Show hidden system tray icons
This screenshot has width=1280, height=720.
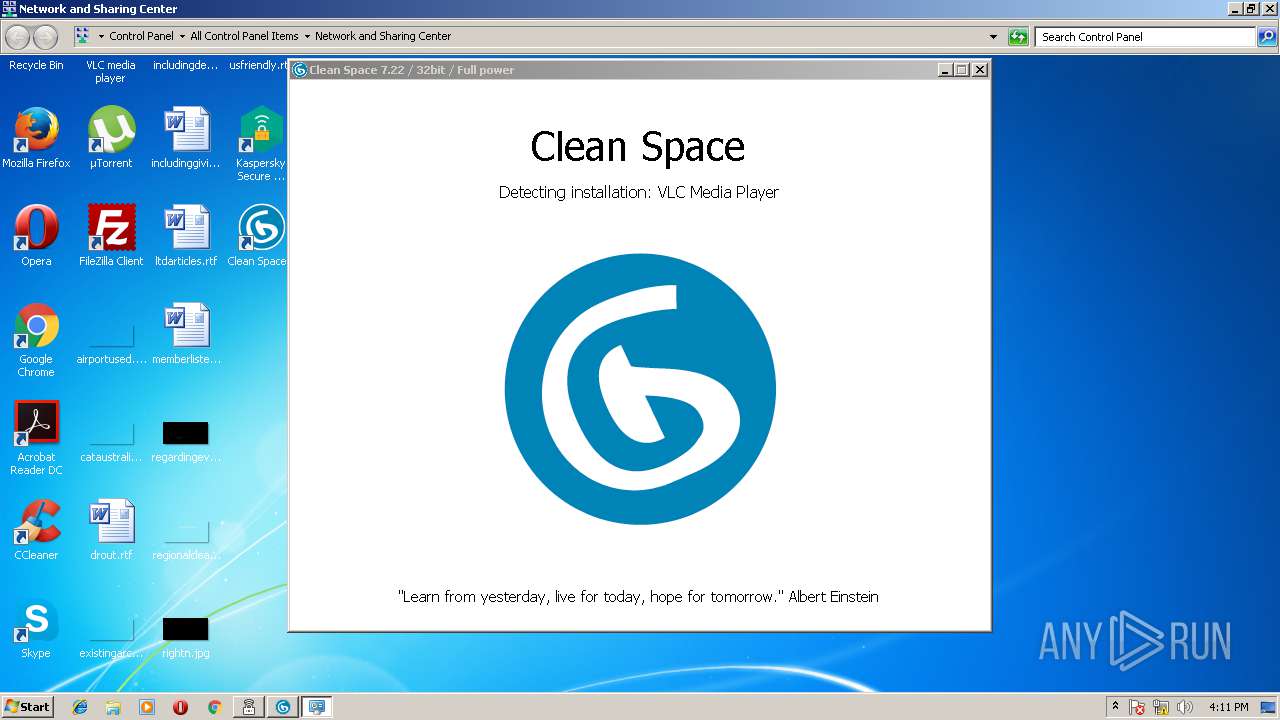(1115, 707)
